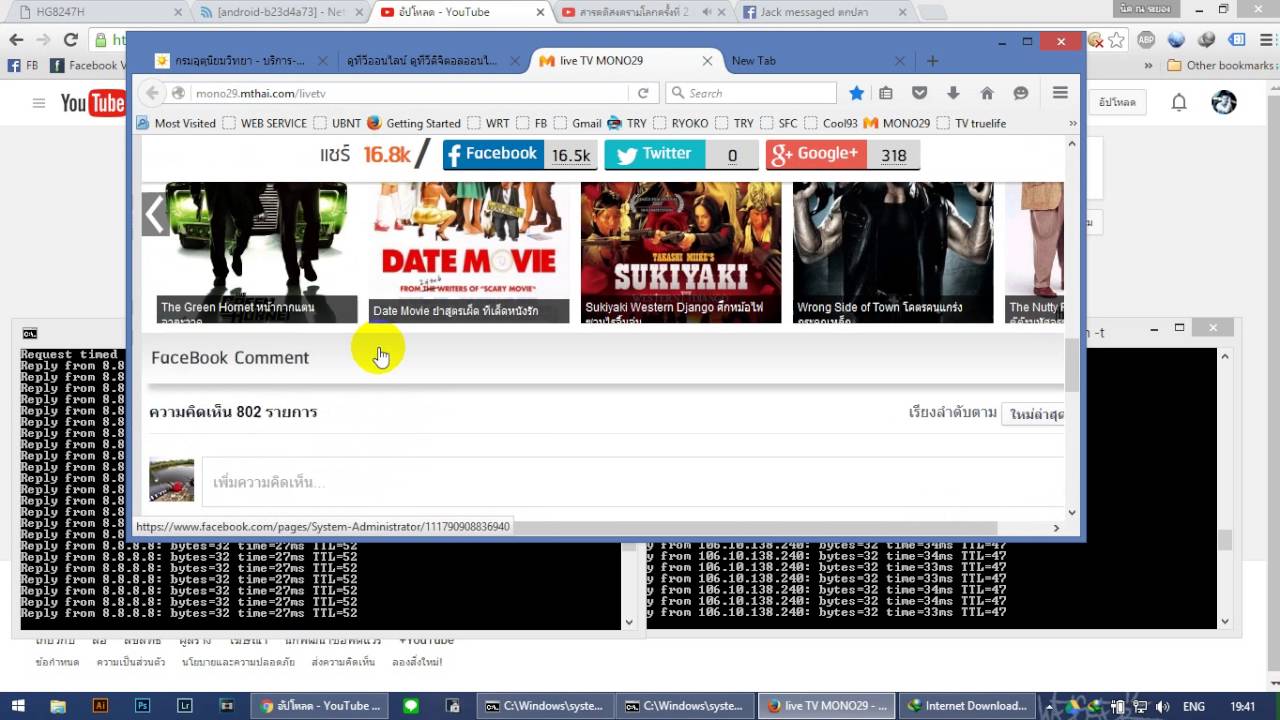Screen dimensions: 1280x720
Task: Click the Firefox chat smiley icon
Action: (x=1021, y=93)
